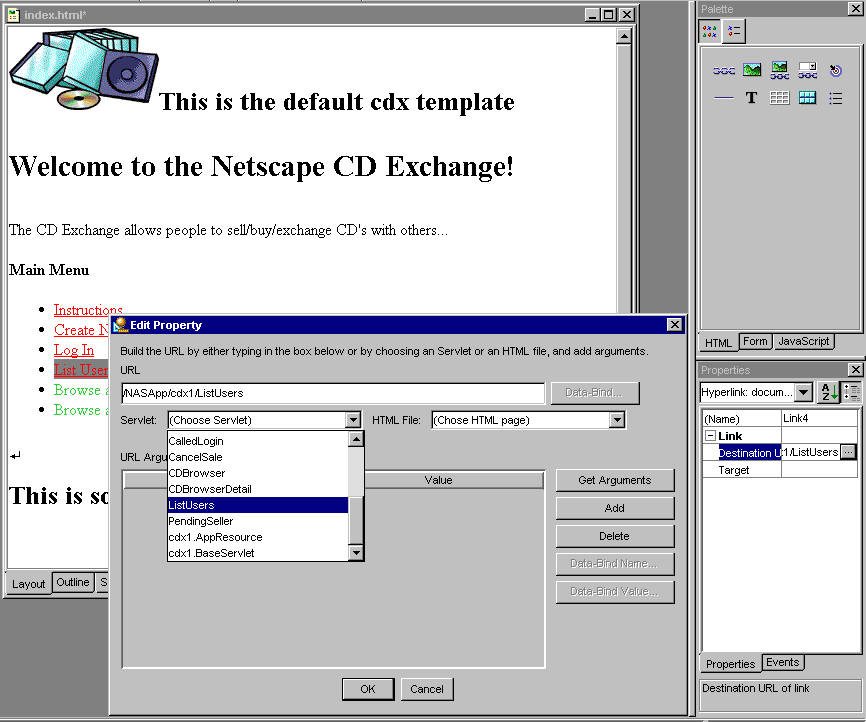Click the Log In link in index.html
The width and height of the screenshot is (866, 722).
pyautogui.click(x=74, y=350)
